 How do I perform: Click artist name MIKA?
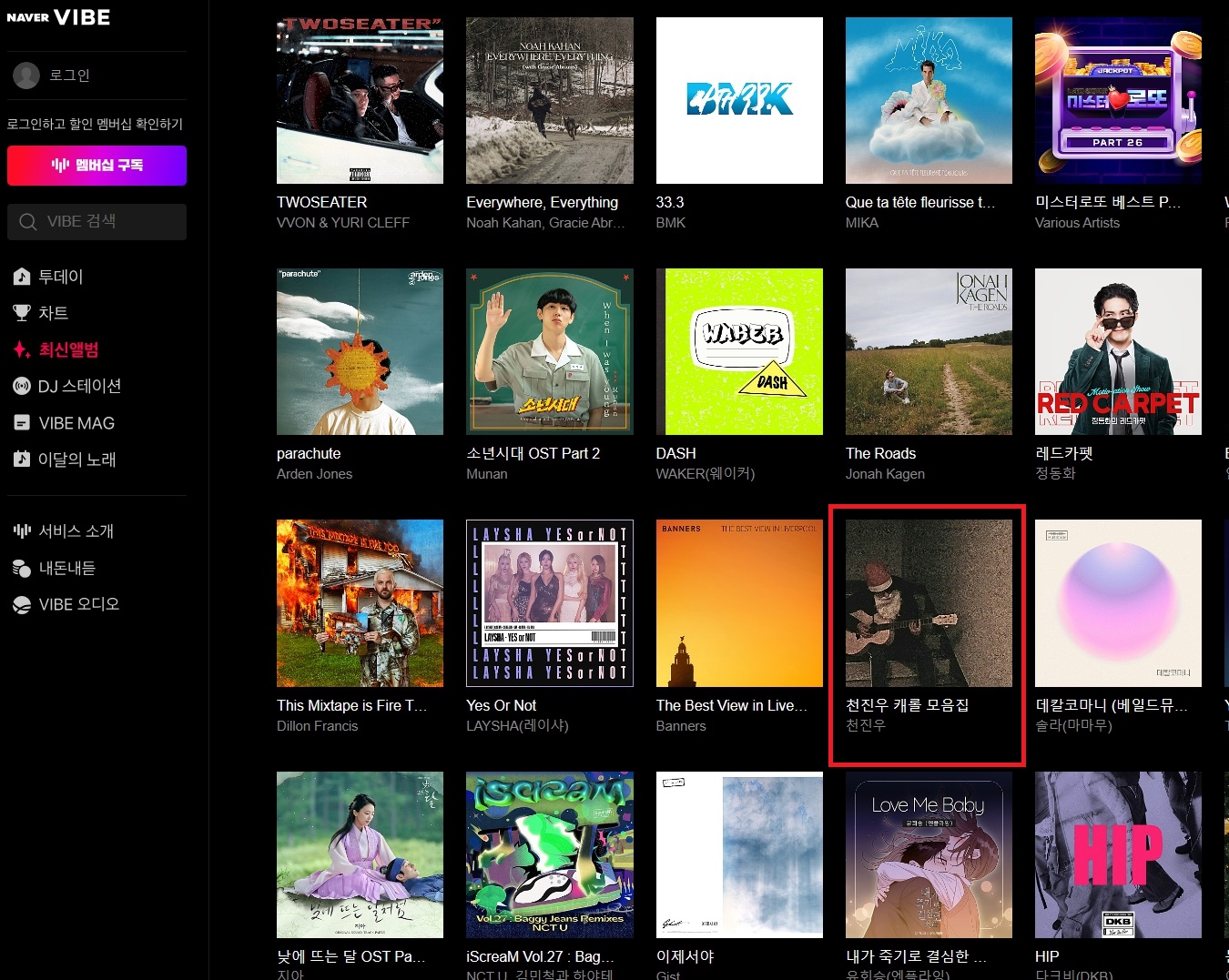click(862, 223)
